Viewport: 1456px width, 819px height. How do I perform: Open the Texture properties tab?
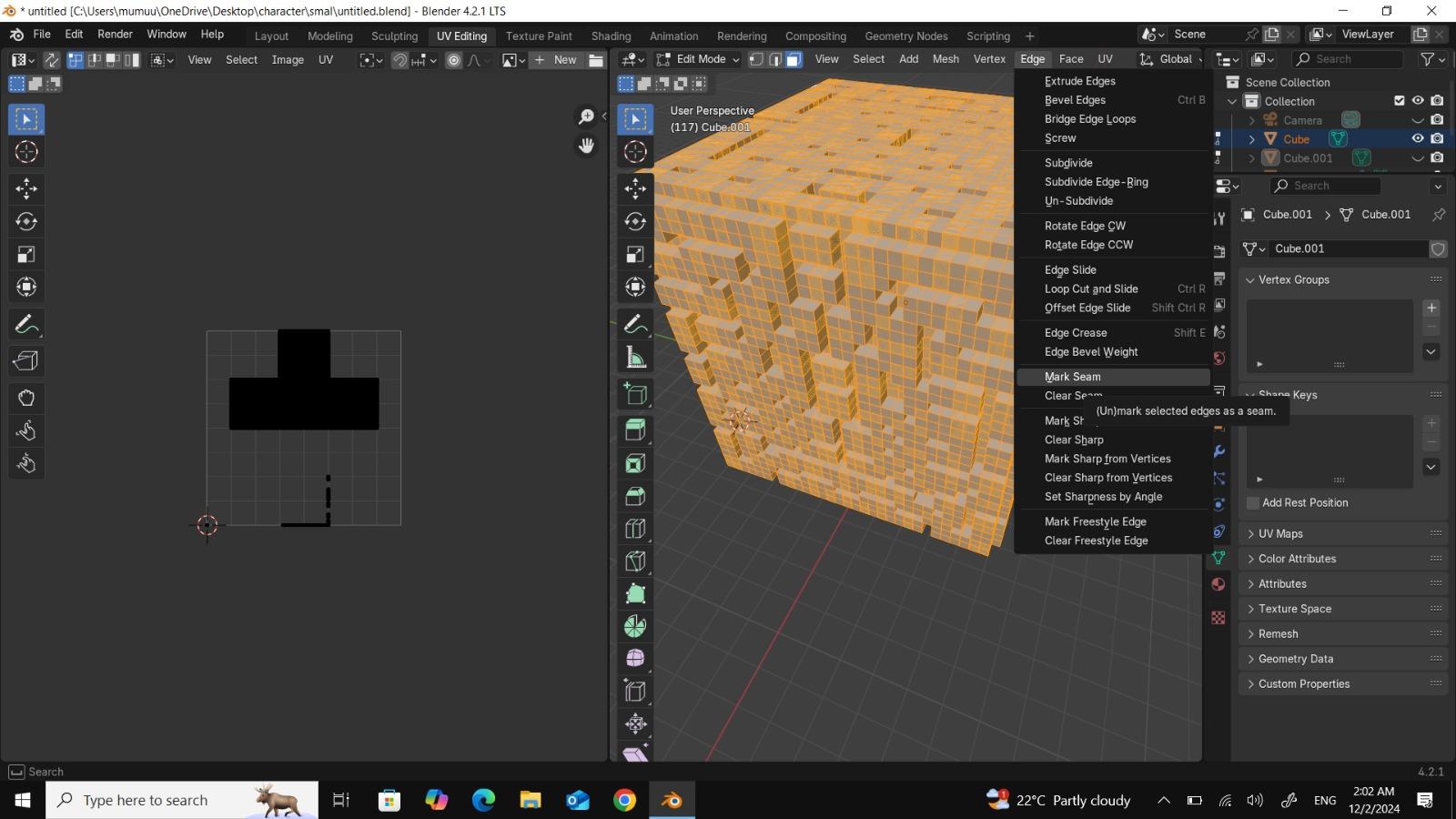click(1218, 618)
